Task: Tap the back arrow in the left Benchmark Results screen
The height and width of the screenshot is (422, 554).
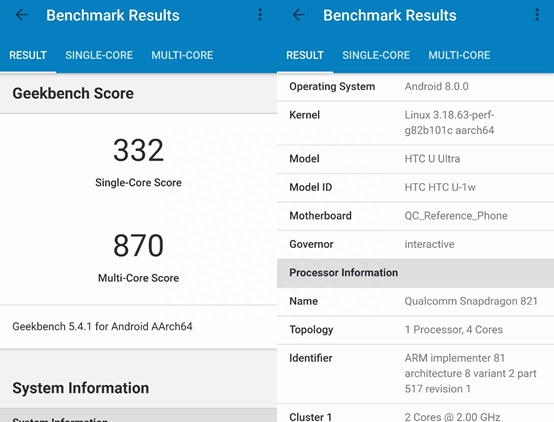Action: 22,15
